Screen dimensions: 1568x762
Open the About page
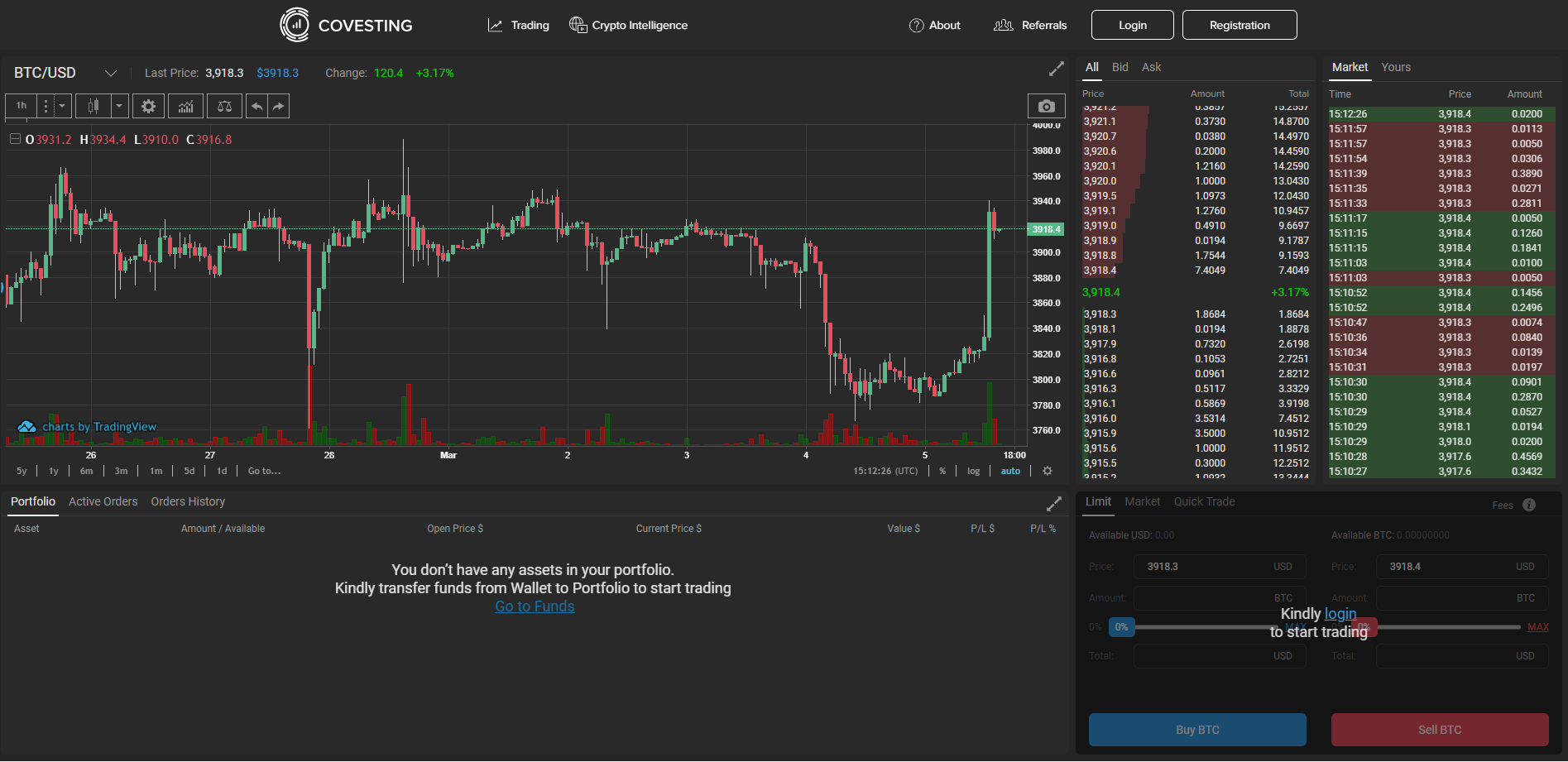coord(935,25)
